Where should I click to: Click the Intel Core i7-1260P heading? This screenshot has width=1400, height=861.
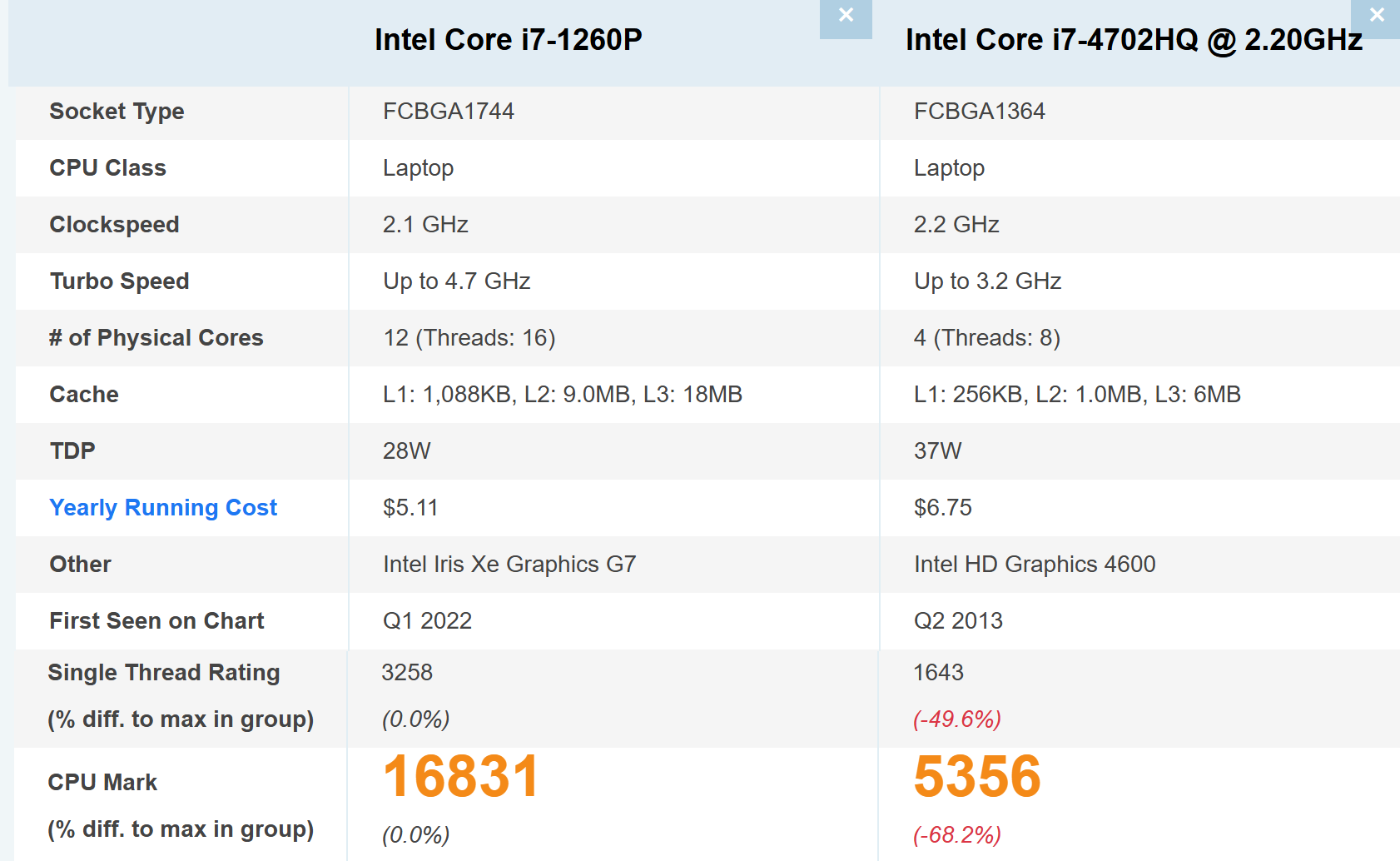(x=508, y=40)
